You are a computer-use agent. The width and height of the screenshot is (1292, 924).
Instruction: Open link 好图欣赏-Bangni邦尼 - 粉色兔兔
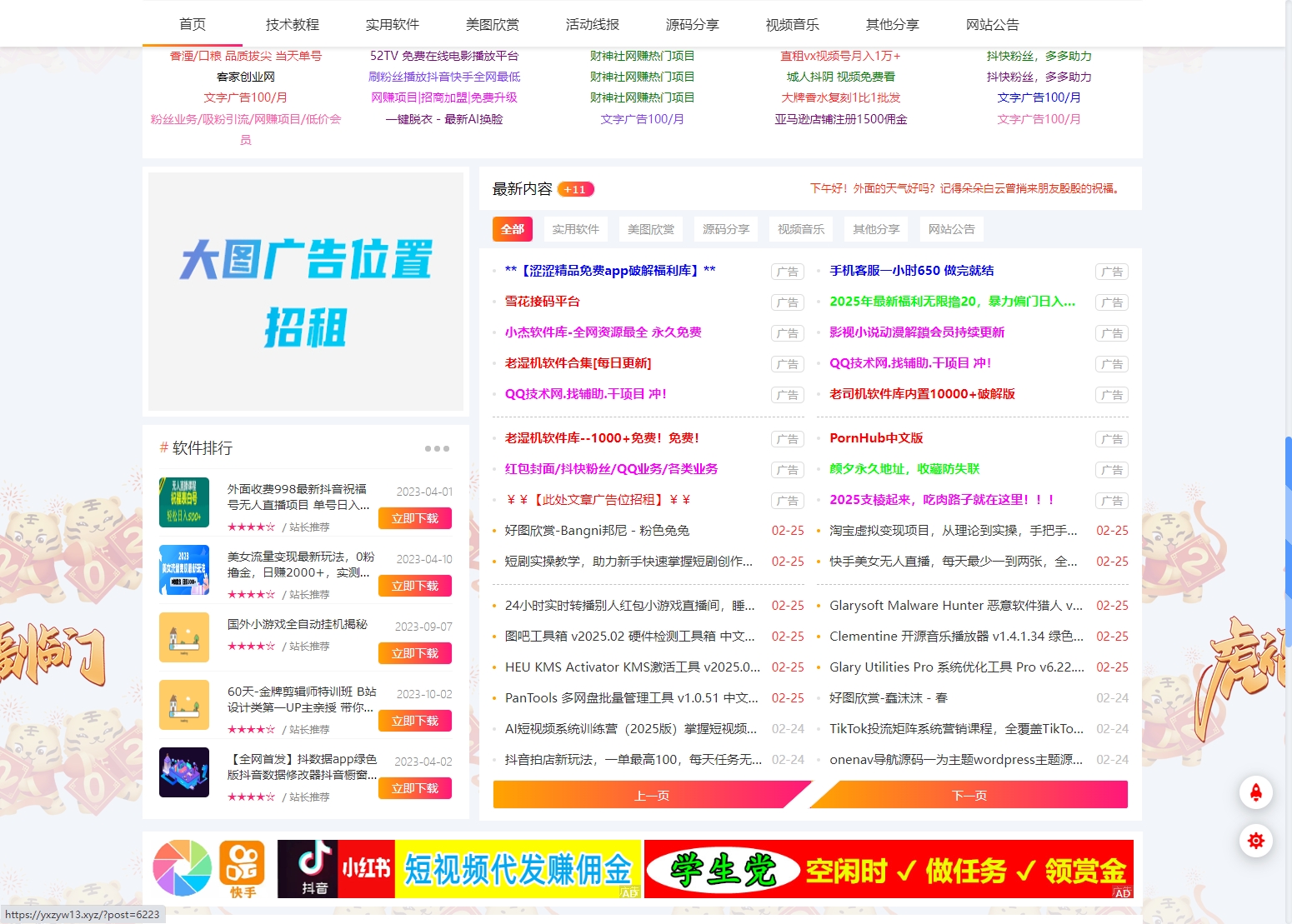(x=597, y=531)
